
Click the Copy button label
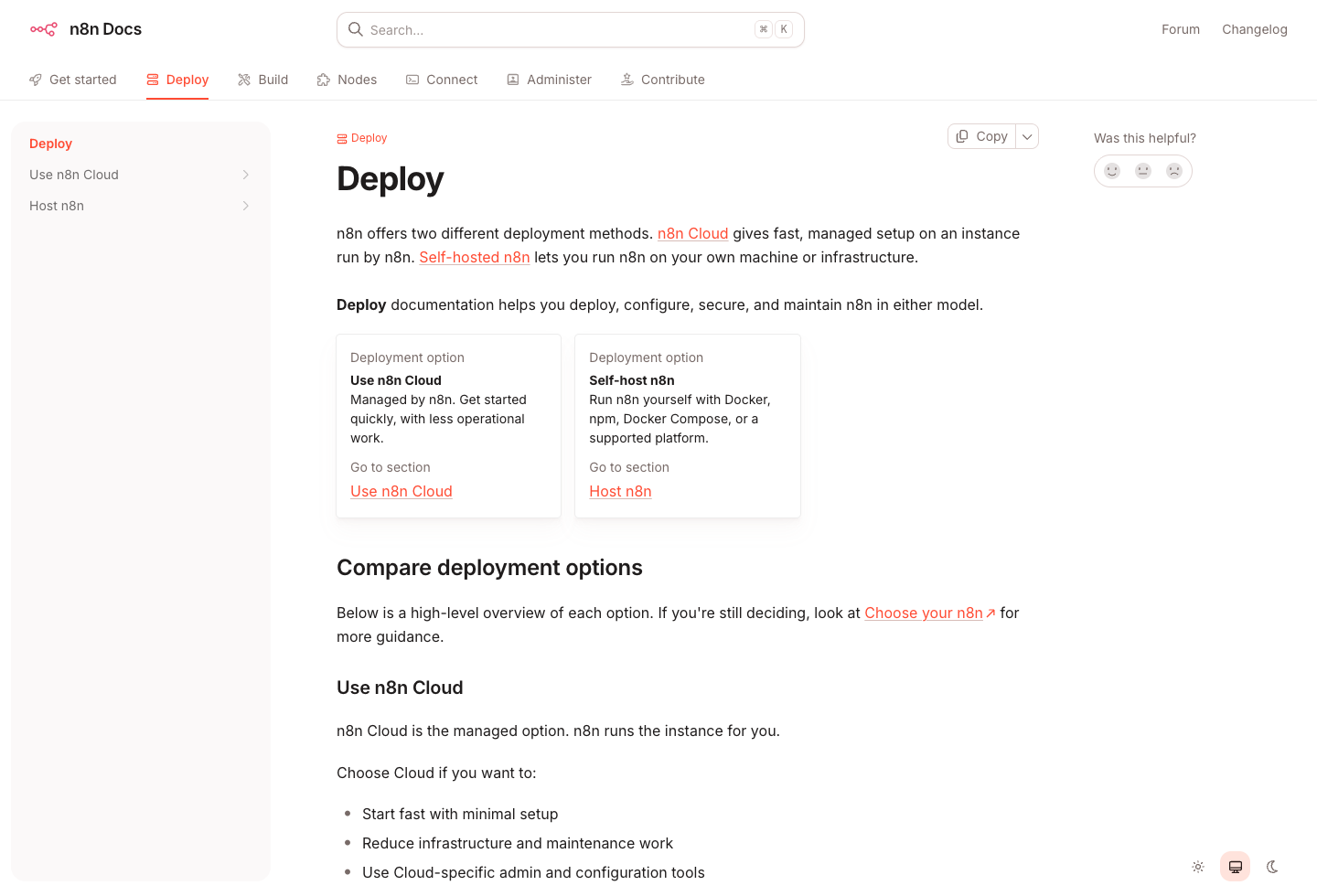pos(991,136)
